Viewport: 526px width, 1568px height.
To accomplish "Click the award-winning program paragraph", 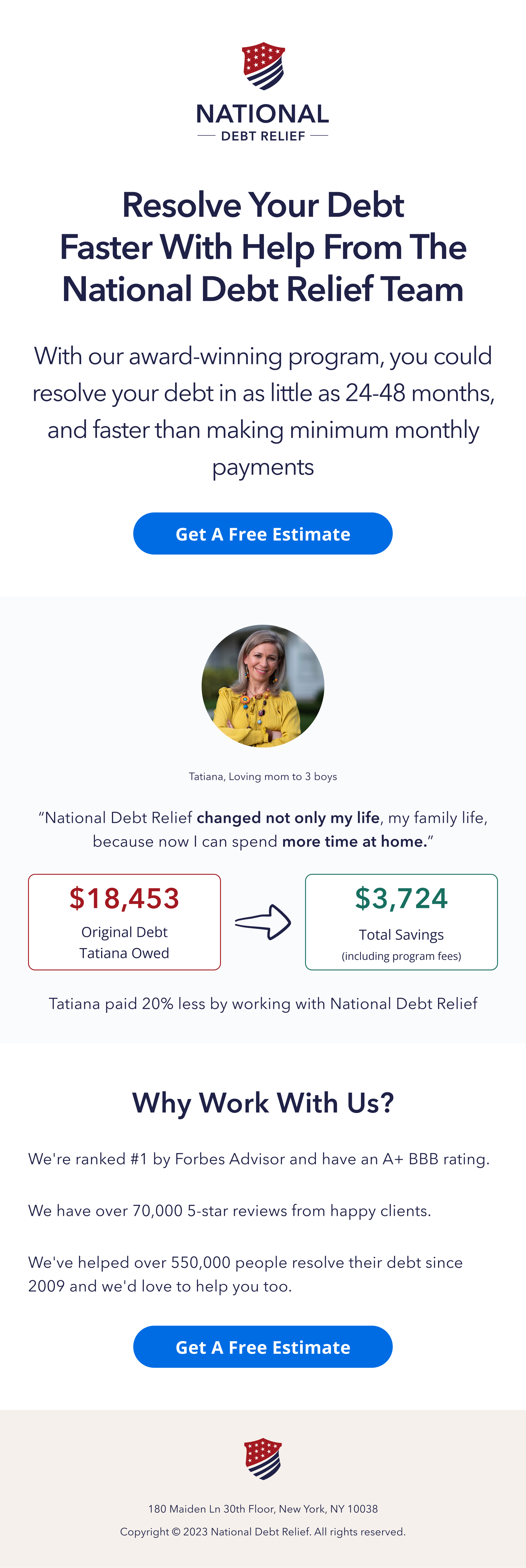I will (x=263, y=411).
